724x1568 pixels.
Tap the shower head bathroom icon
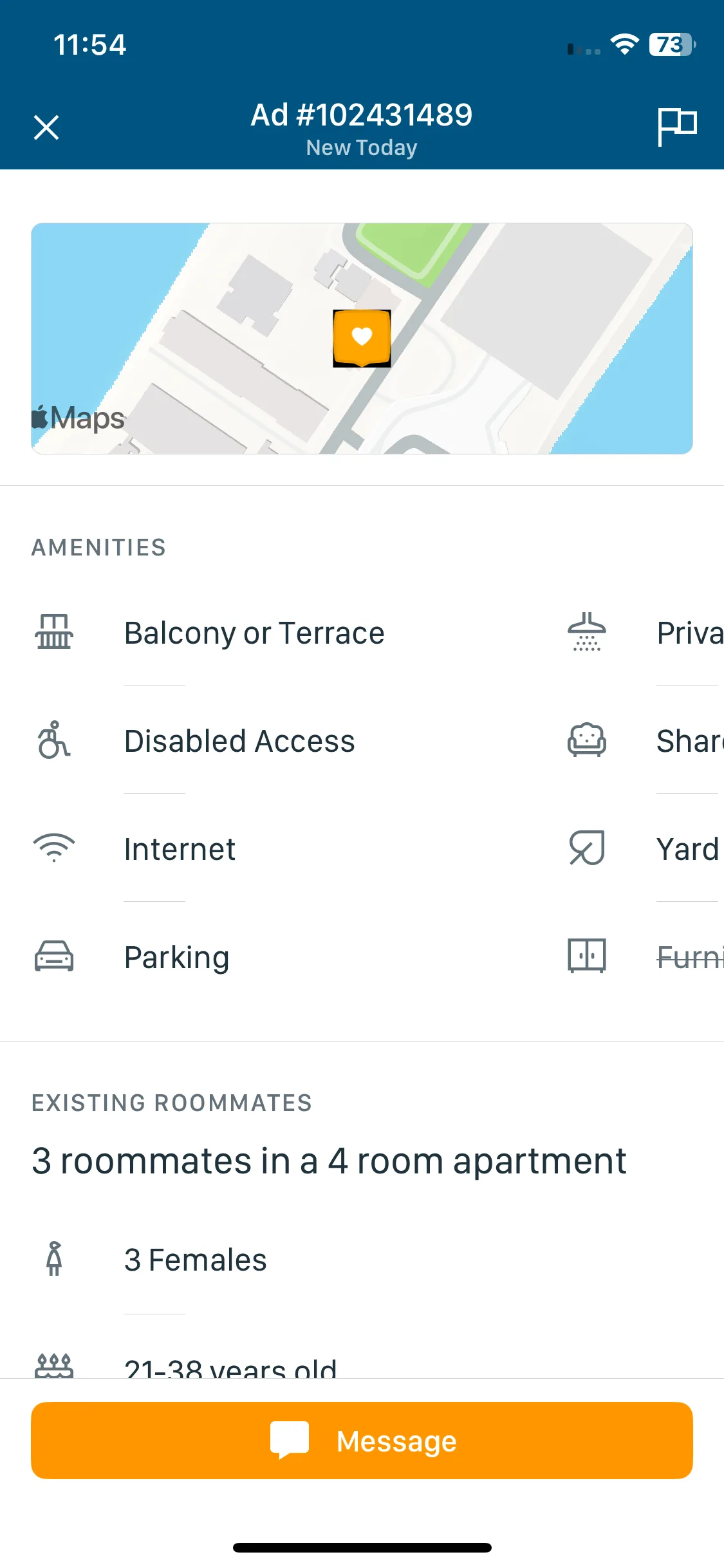click(586, 632)
